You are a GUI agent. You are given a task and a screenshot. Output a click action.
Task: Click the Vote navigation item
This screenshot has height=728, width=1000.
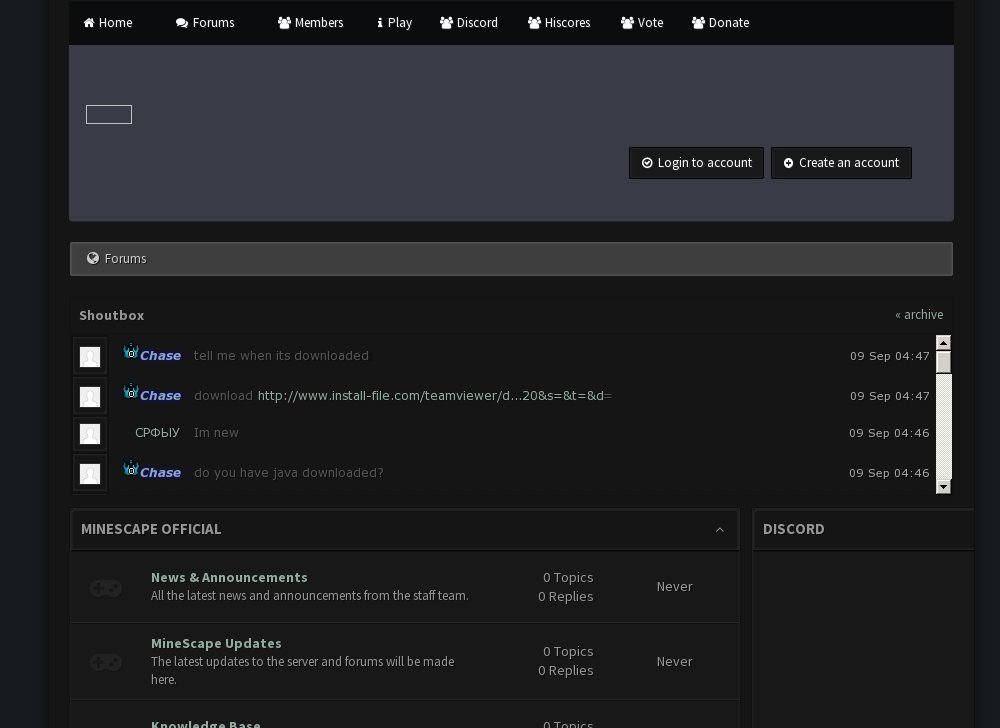pyautogui.click(x=642, y=23)
